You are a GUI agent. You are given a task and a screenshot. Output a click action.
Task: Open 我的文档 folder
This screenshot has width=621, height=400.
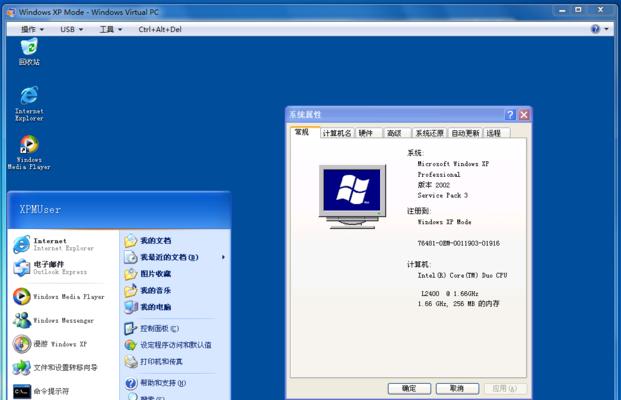click(147, 240)
